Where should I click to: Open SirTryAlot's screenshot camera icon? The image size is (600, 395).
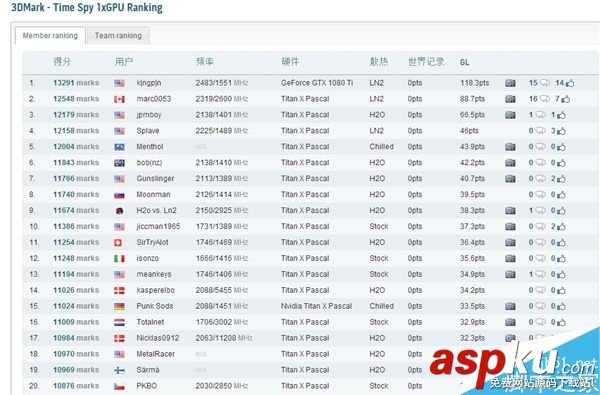[510, 242]
